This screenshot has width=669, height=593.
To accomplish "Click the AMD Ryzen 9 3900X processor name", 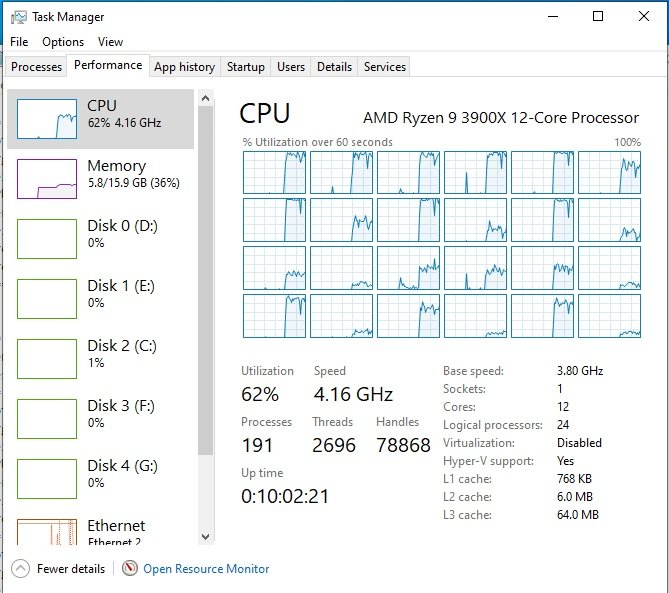I will 501,118.
